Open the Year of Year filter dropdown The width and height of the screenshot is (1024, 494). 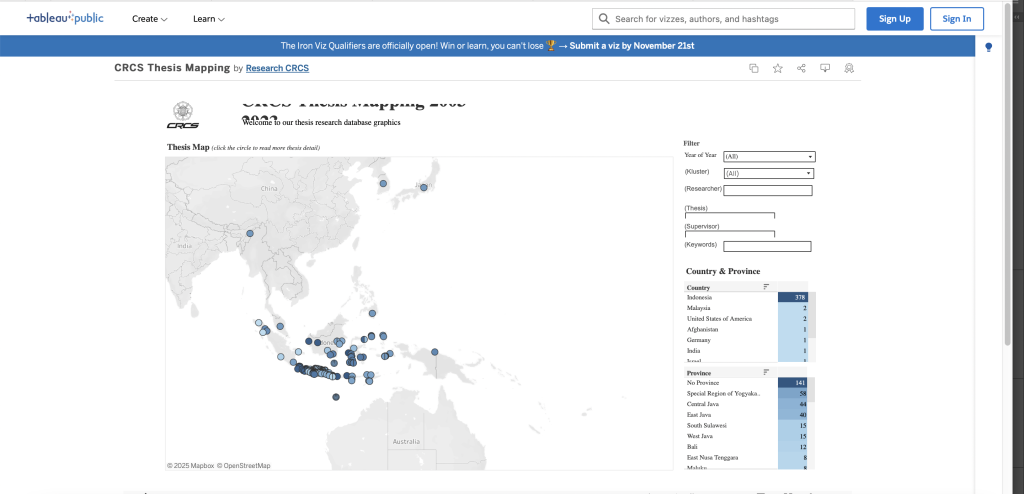pos(768,156)
